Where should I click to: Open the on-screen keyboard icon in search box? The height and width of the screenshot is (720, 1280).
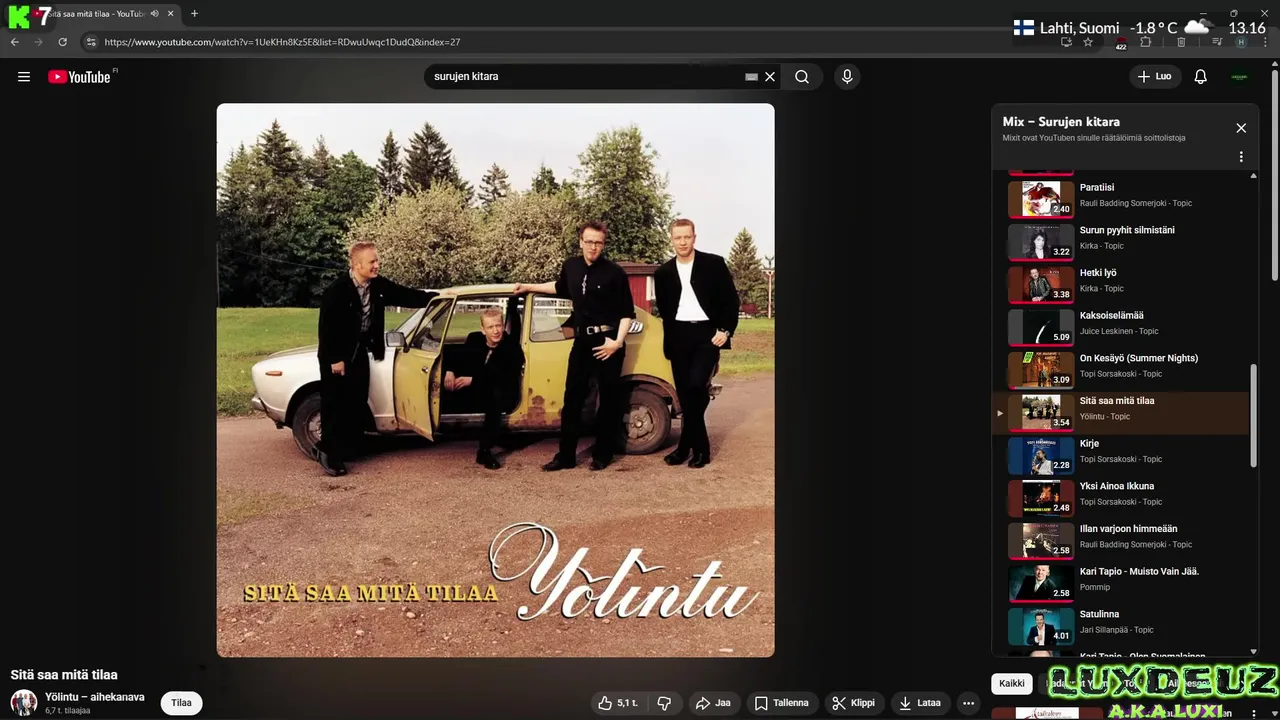(x=751, y=77)
